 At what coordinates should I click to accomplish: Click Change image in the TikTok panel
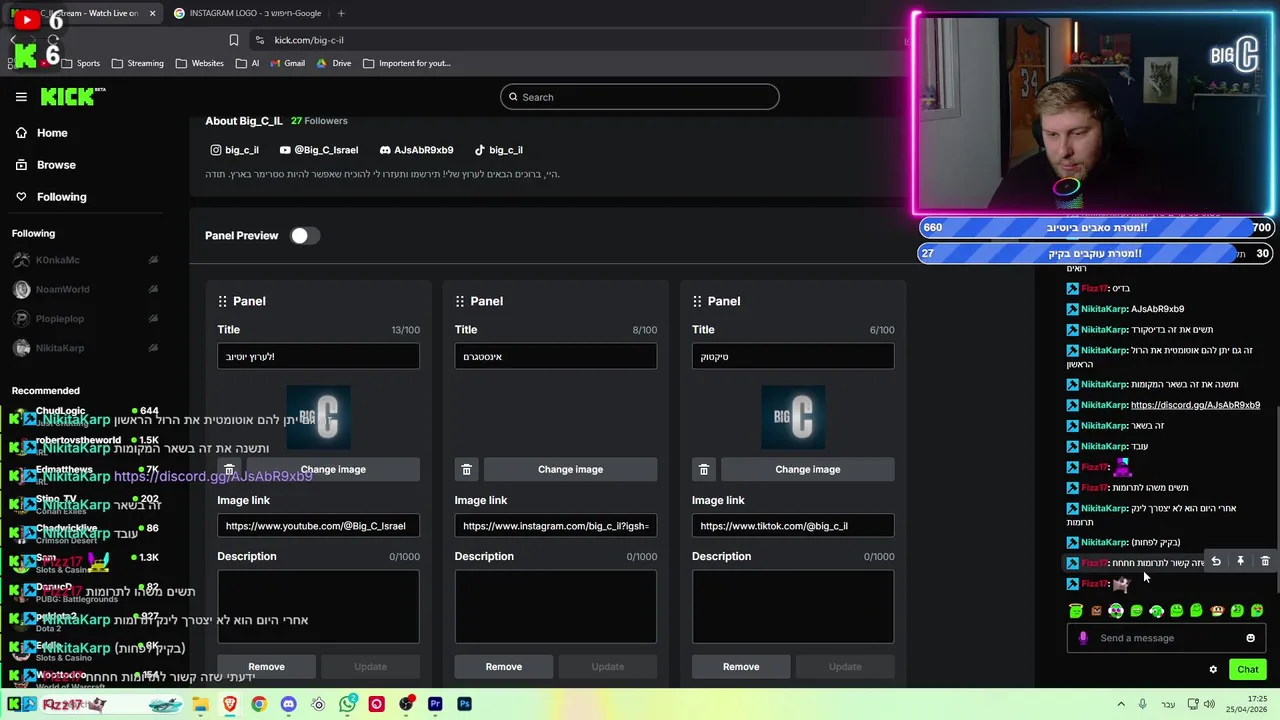click(x=807, y=469)
